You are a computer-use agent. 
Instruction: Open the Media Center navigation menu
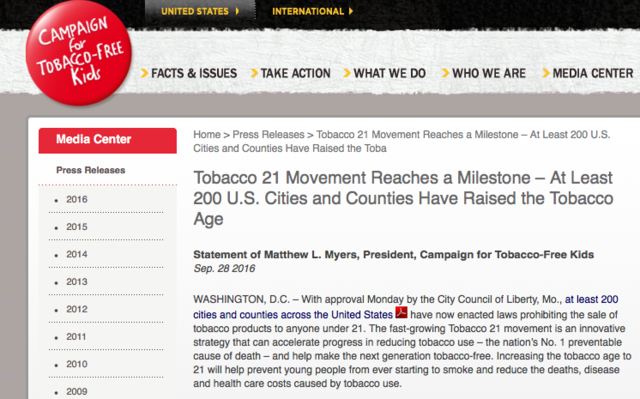click(588, 73)
